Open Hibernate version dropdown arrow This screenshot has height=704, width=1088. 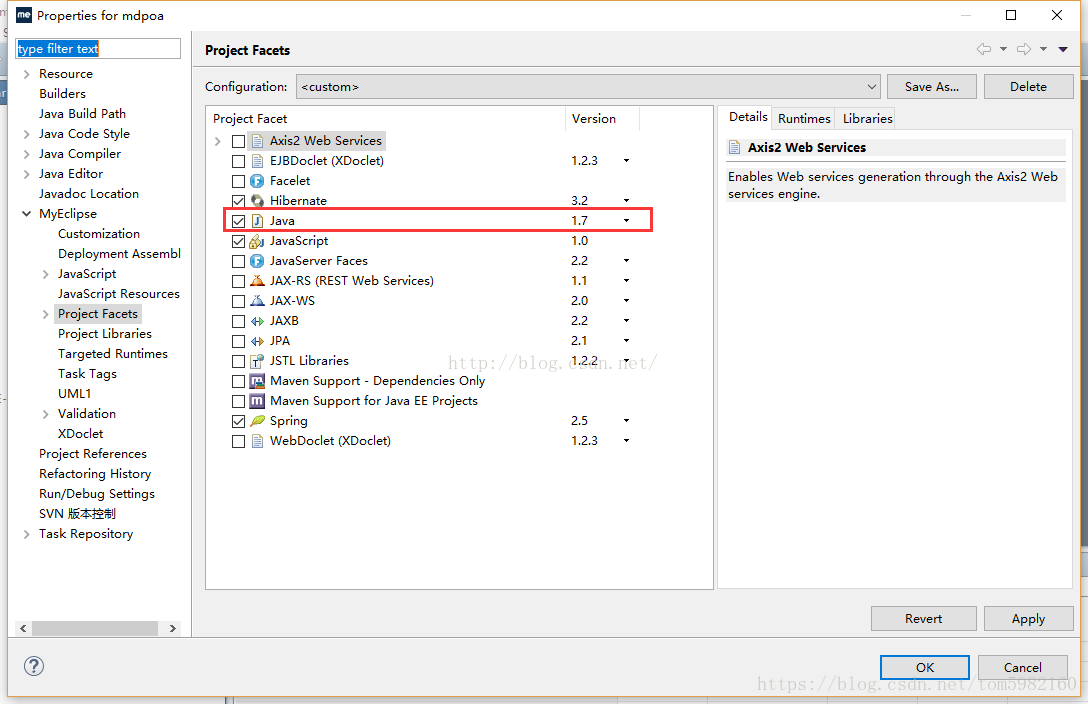pyautogui.click(x=626, y=200)
